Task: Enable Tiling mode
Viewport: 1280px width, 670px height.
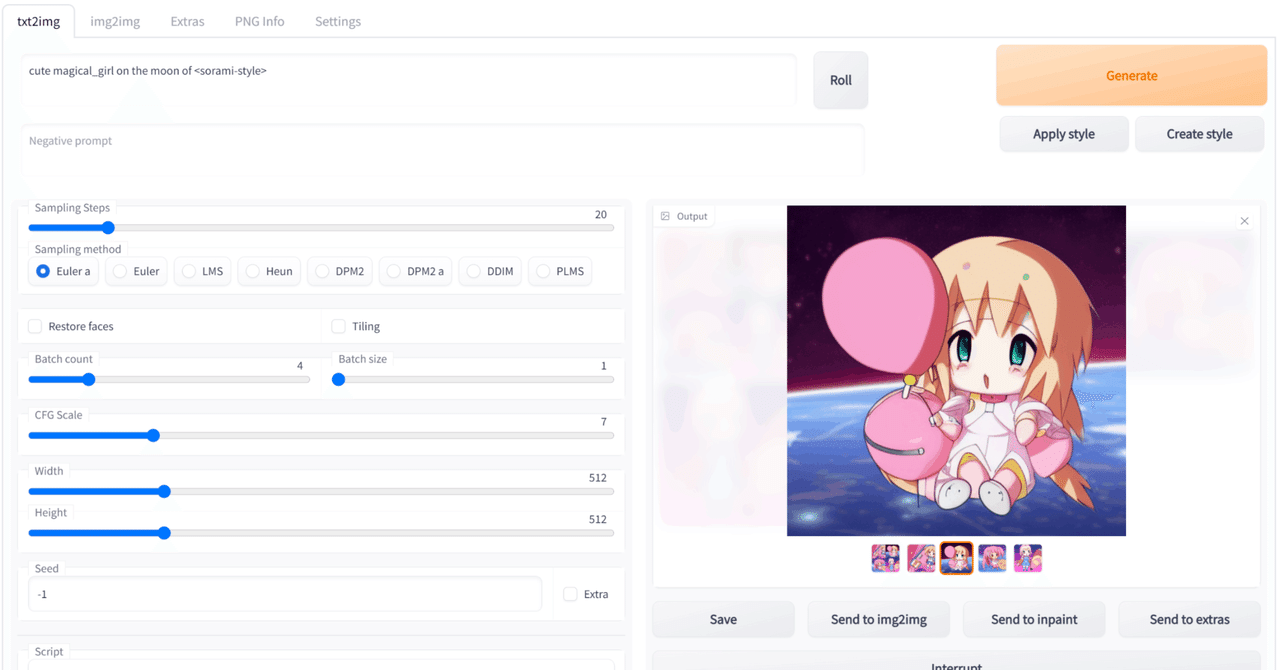Action: (338, 326)
